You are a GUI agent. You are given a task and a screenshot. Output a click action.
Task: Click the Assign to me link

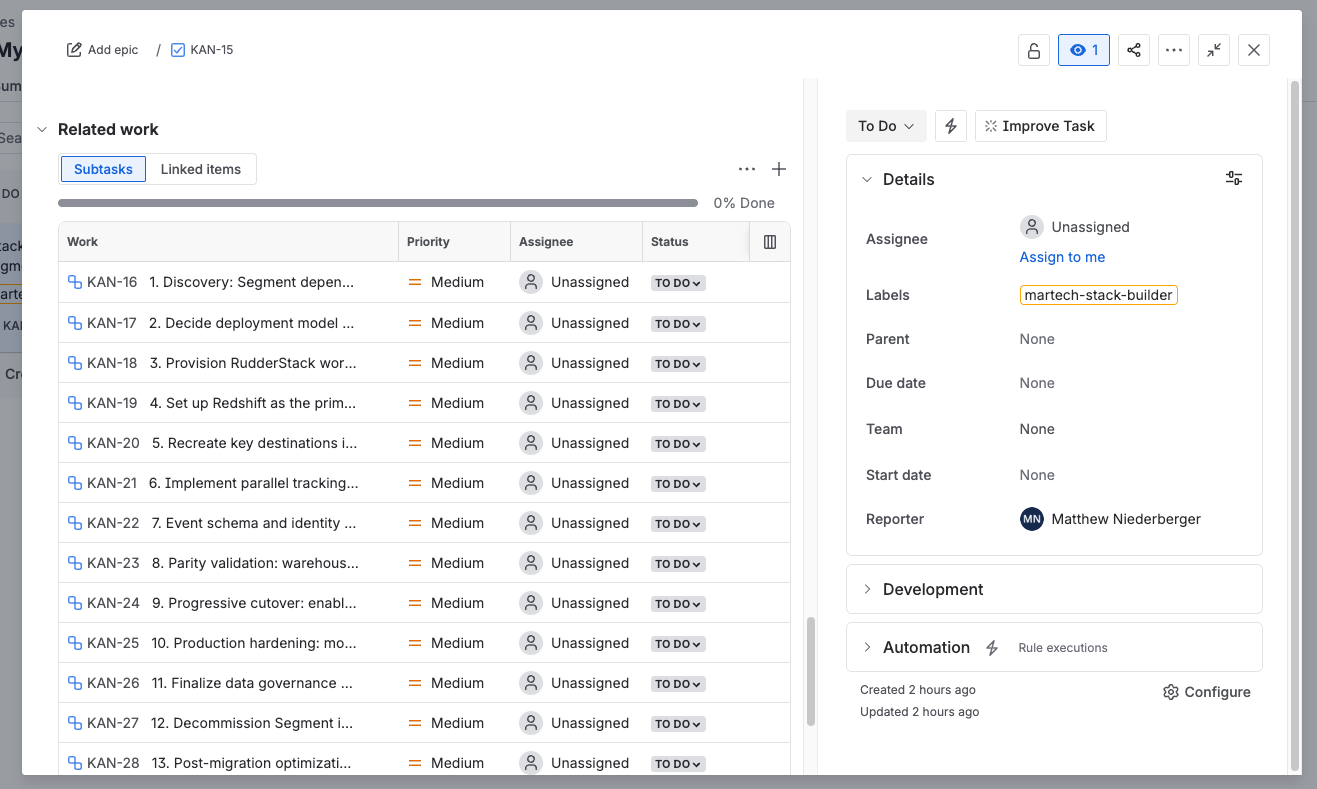[1062, 257]
